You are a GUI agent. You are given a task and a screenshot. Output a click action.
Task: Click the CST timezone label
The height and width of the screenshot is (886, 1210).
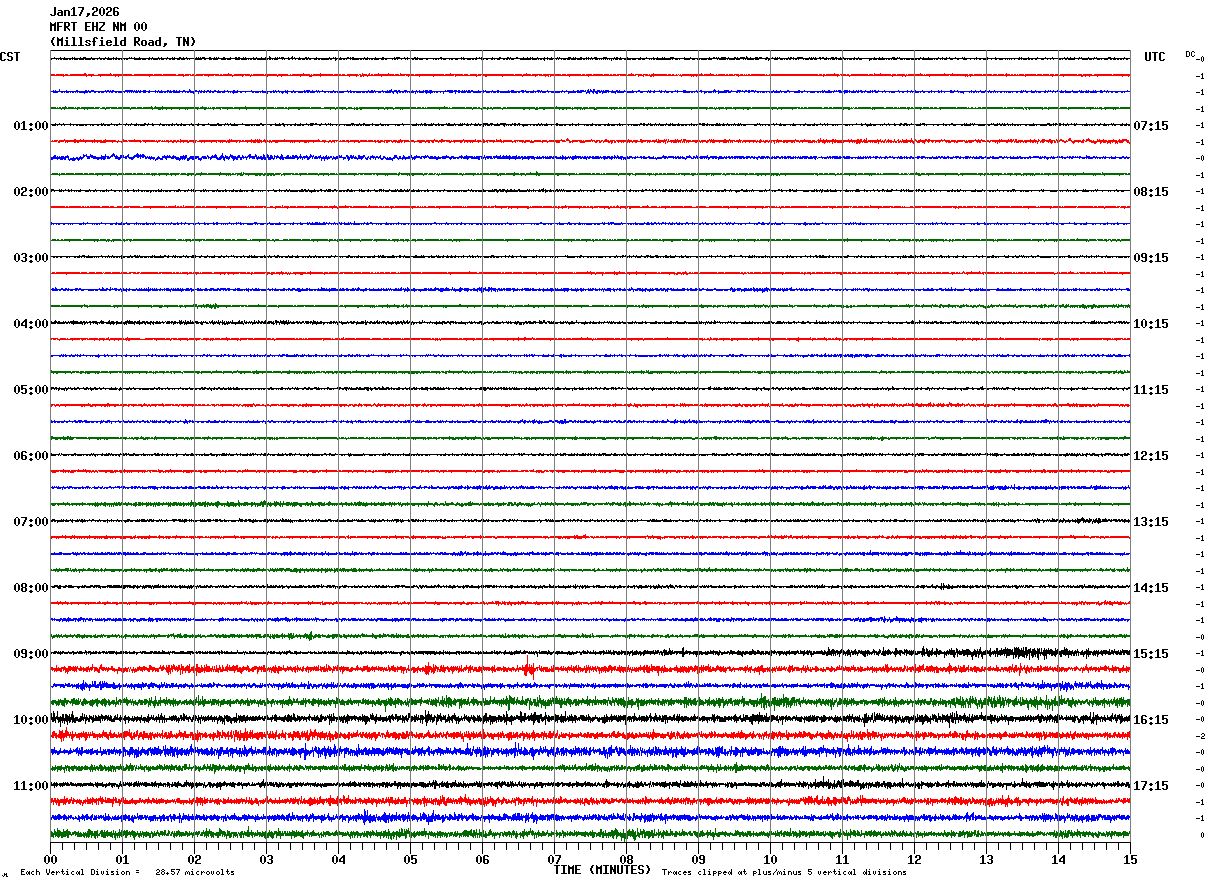[10, 57]
